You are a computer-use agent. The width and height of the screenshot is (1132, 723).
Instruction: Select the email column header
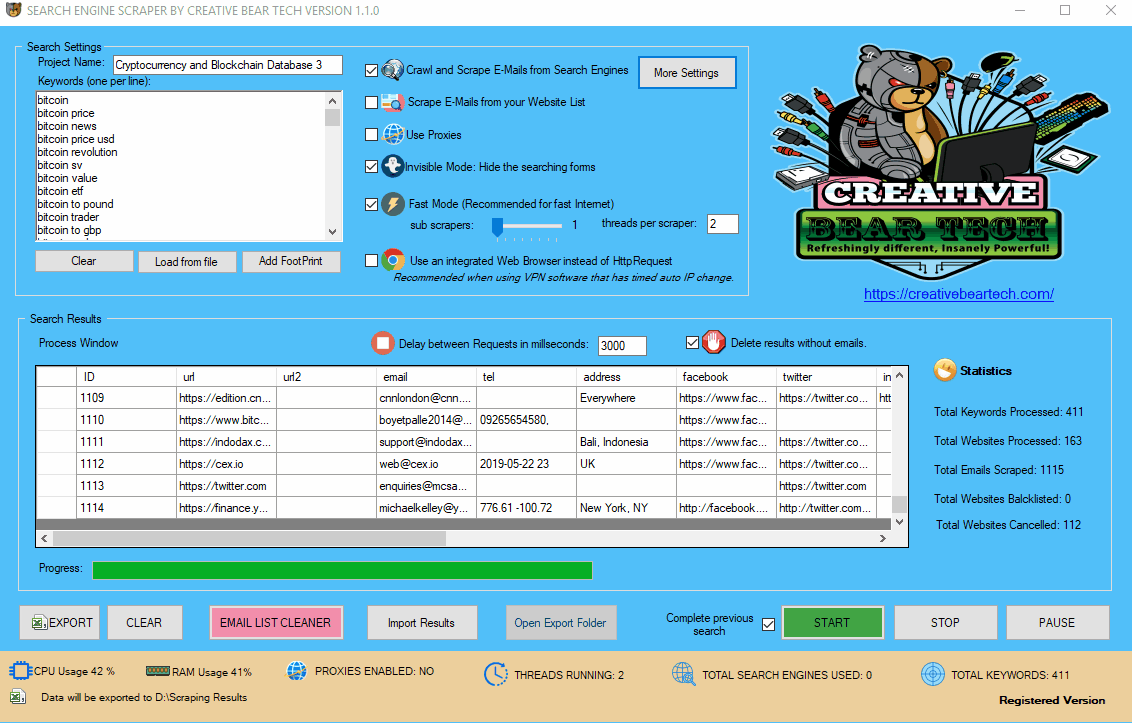pos(427,376)
